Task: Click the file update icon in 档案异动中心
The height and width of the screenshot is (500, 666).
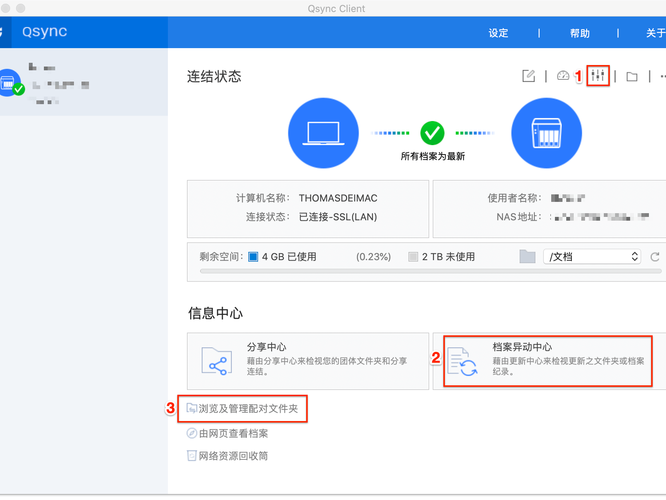Action: [x=462, y=362]
